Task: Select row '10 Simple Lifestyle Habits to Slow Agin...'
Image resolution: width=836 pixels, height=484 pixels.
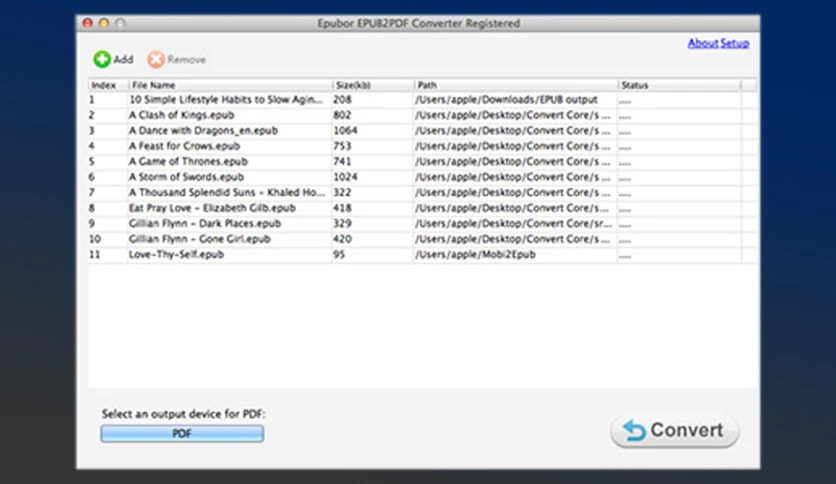Action: (x=226, y=100)
